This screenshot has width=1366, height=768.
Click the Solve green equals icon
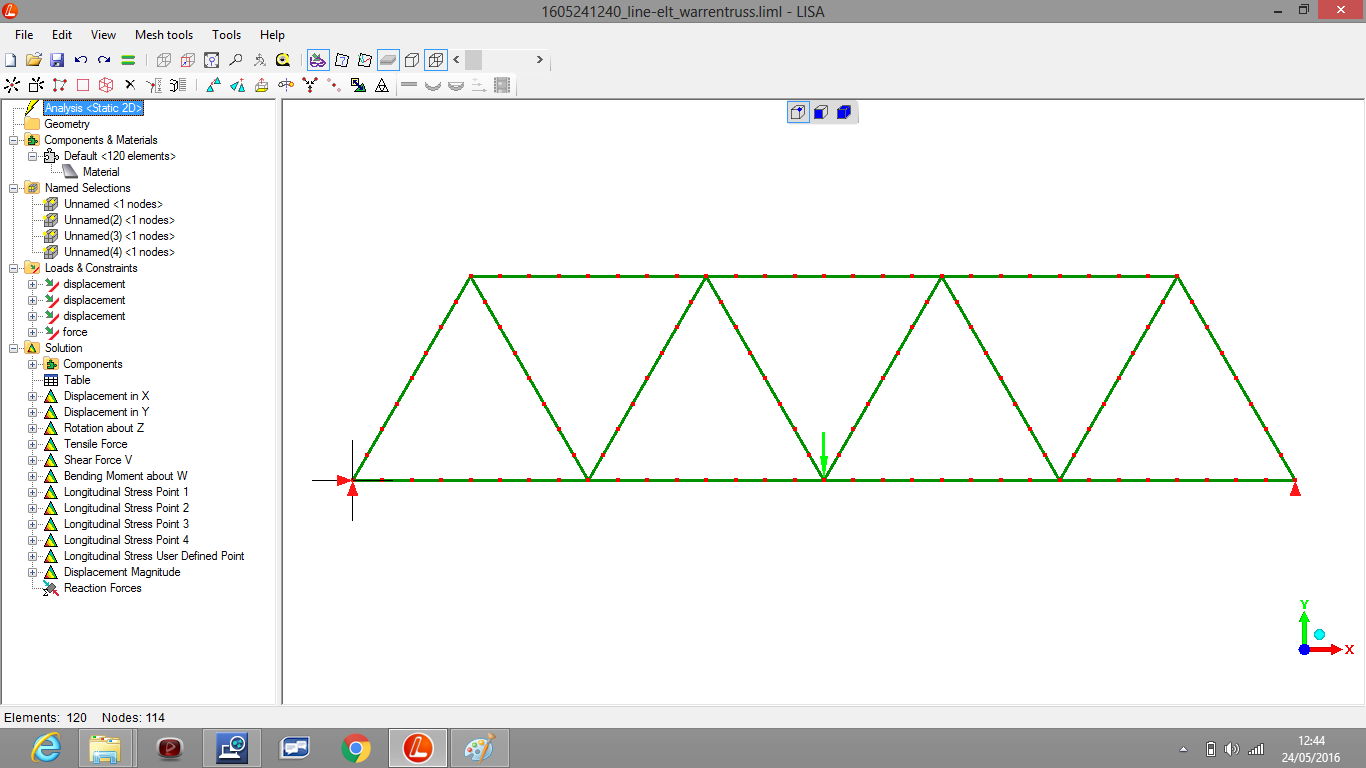point(128,60)
